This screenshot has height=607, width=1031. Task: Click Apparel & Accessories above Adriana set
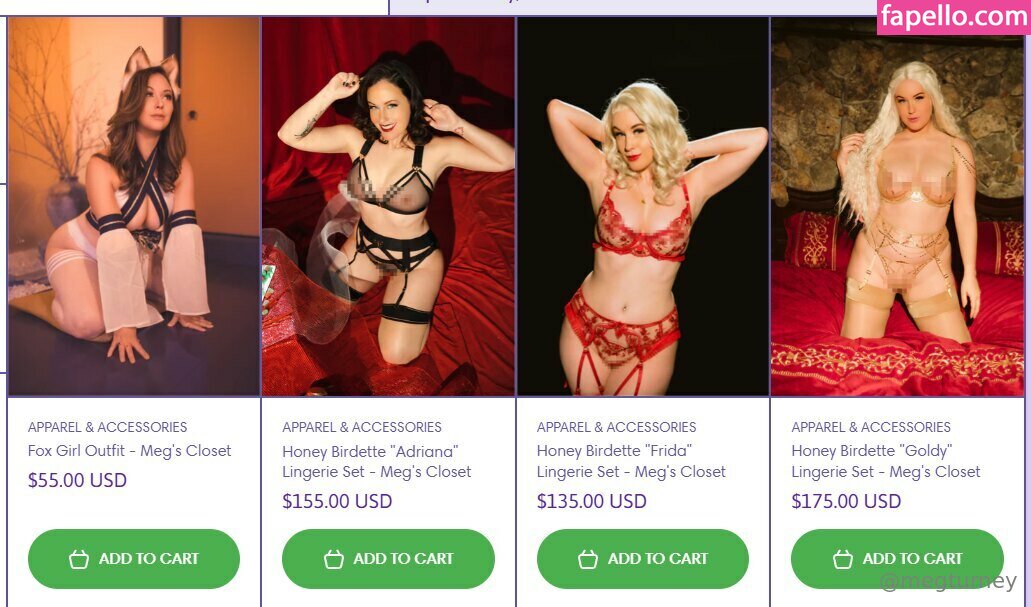[x=362, y=427]
